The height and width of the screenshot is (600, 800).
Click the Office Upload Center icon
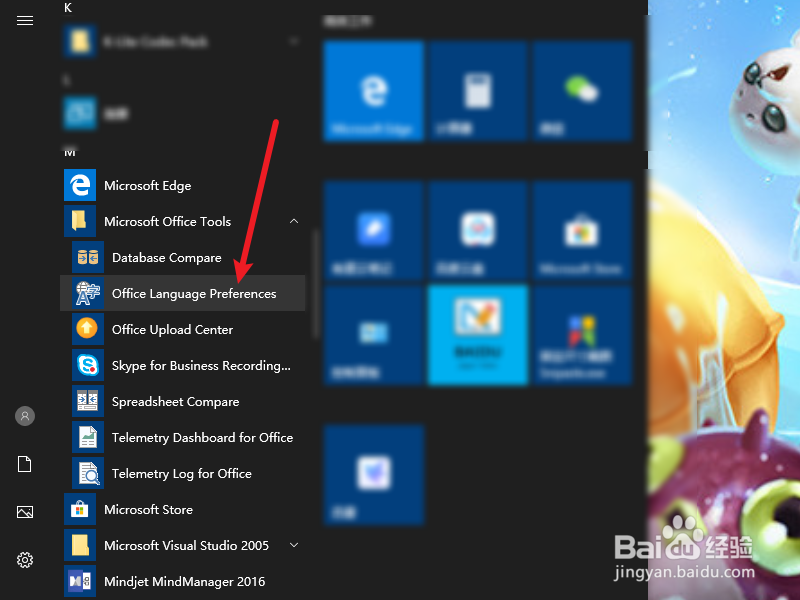88,329
